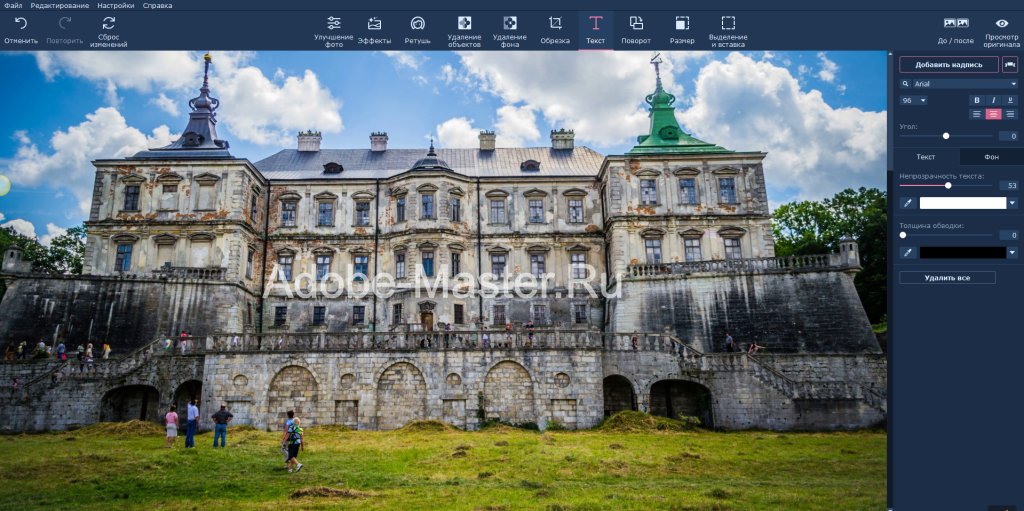This screenshot has height=511, width=1024.
Task: Click the outline thickness value field
Action: (1008, 235)
